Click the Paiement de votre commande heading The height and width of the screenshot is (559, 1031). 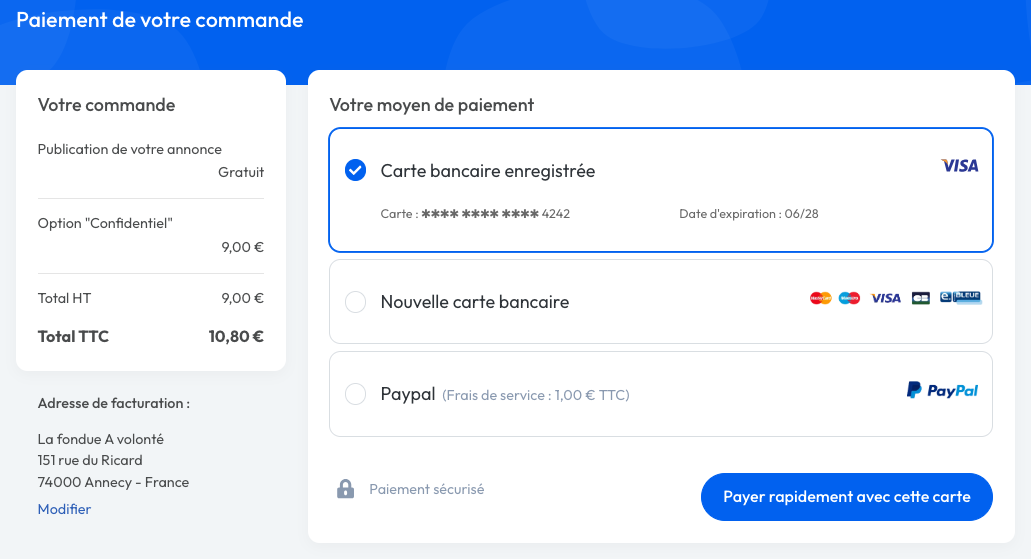tap(160, 20)
